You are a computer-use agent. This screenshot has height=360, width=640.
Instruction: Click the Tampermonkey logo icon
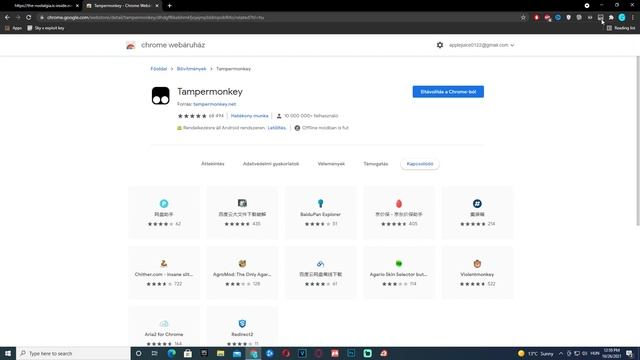click(x=160, y=96)
